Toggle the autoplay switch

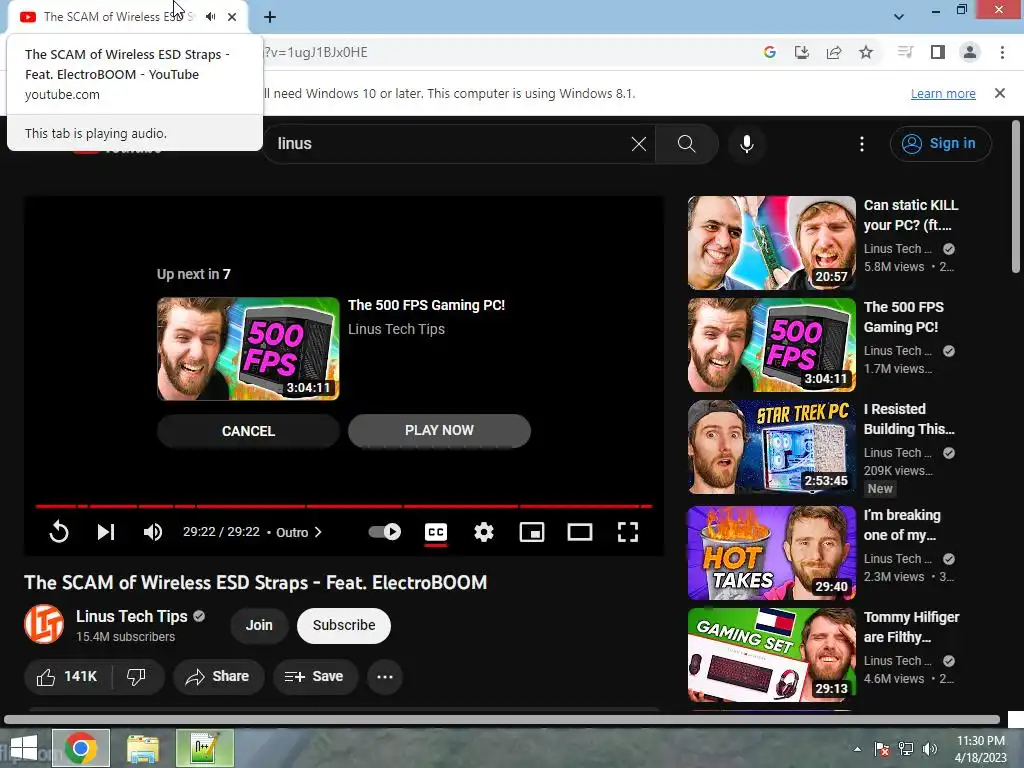(x=385, y=532)
